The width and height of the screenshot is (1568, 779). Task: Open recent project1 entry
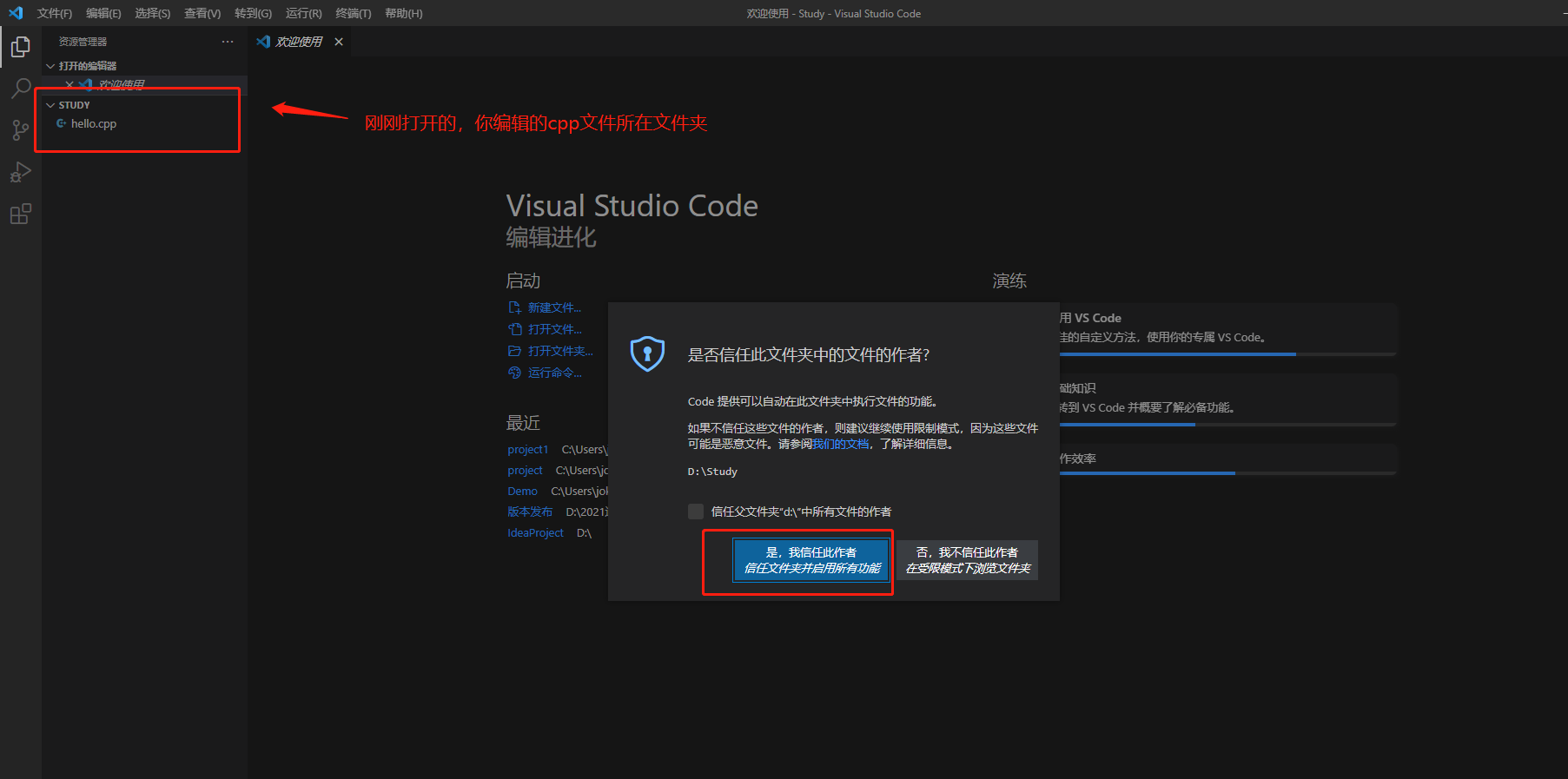(x=527, y=450)
